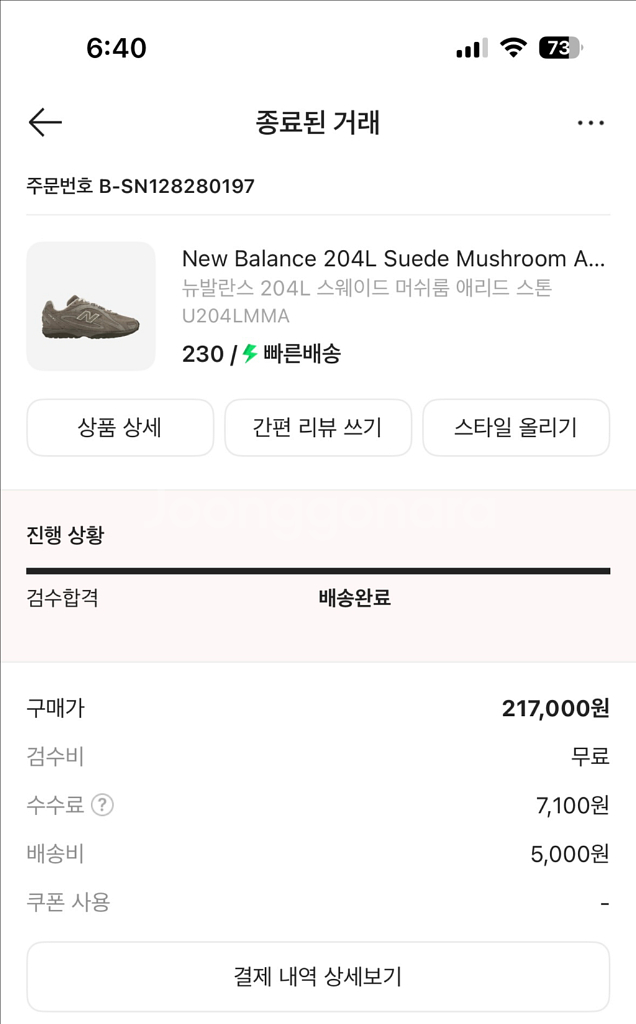Tap the back arrow icon

click(x=45, y=123)
